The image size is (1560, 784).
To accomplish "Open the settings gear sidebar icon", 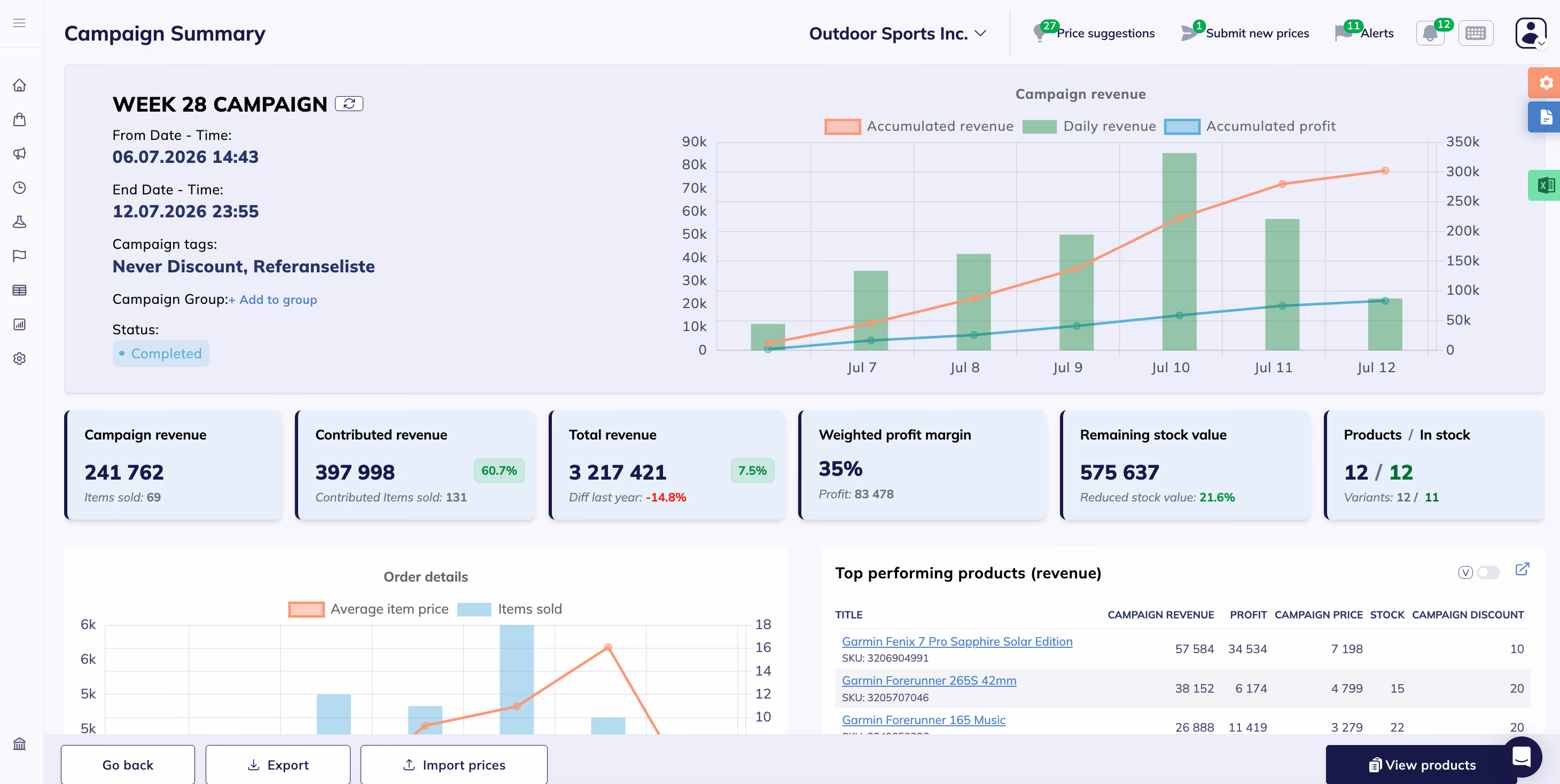I will [x=19, y=358].
